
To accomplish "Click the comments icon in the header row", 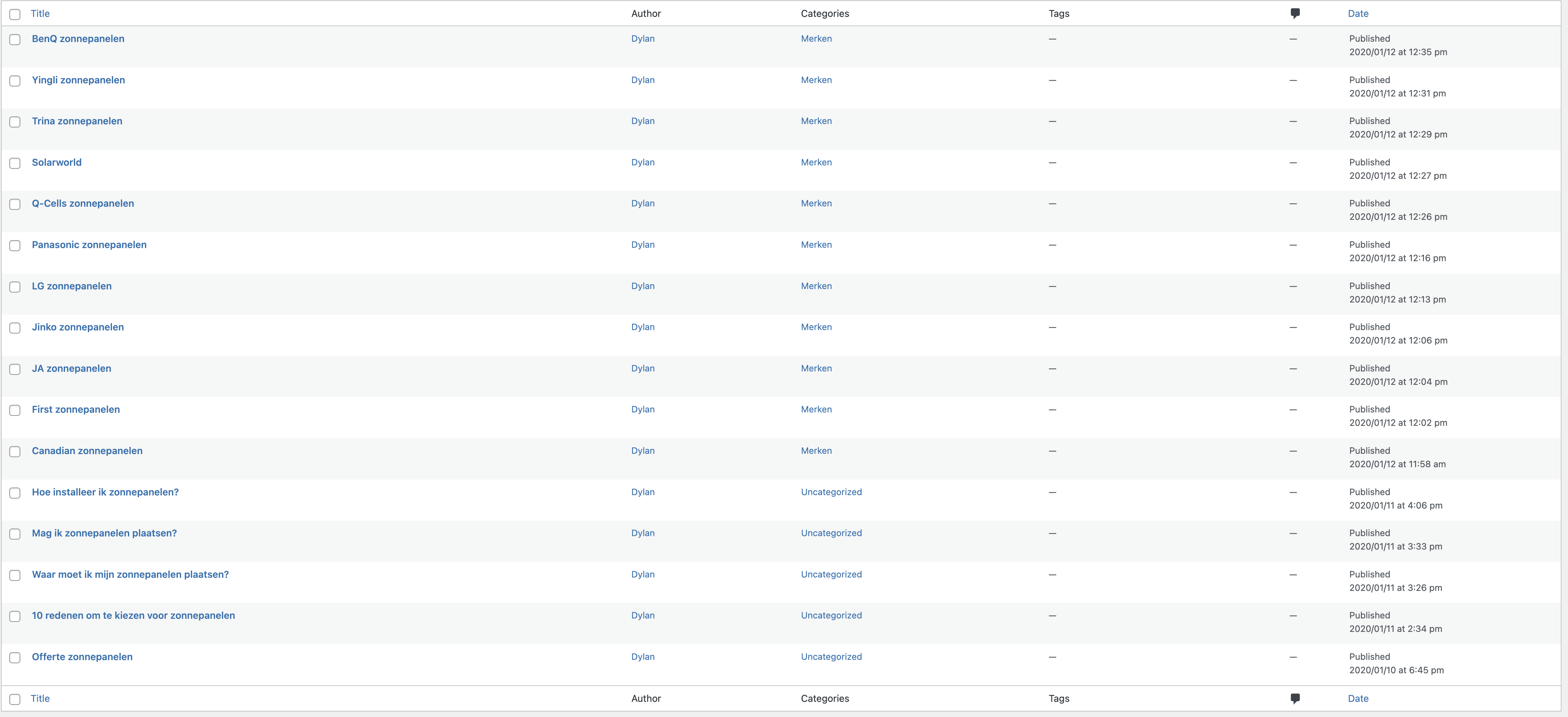I will click(1295, 13).
